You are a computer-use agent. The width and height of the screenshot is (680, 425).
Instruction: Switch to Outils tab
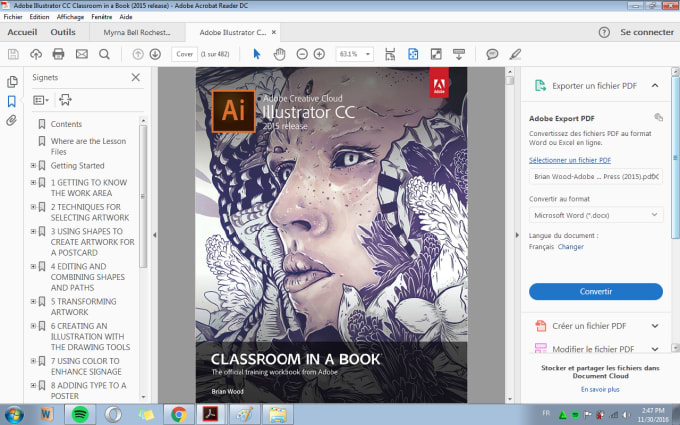[63, 32]
